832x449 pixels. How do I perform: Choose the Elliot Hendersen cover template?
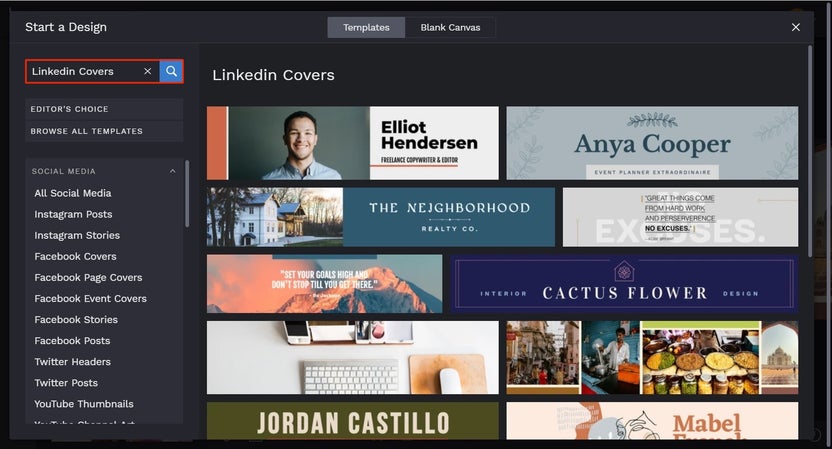click(x=353, y=143)
